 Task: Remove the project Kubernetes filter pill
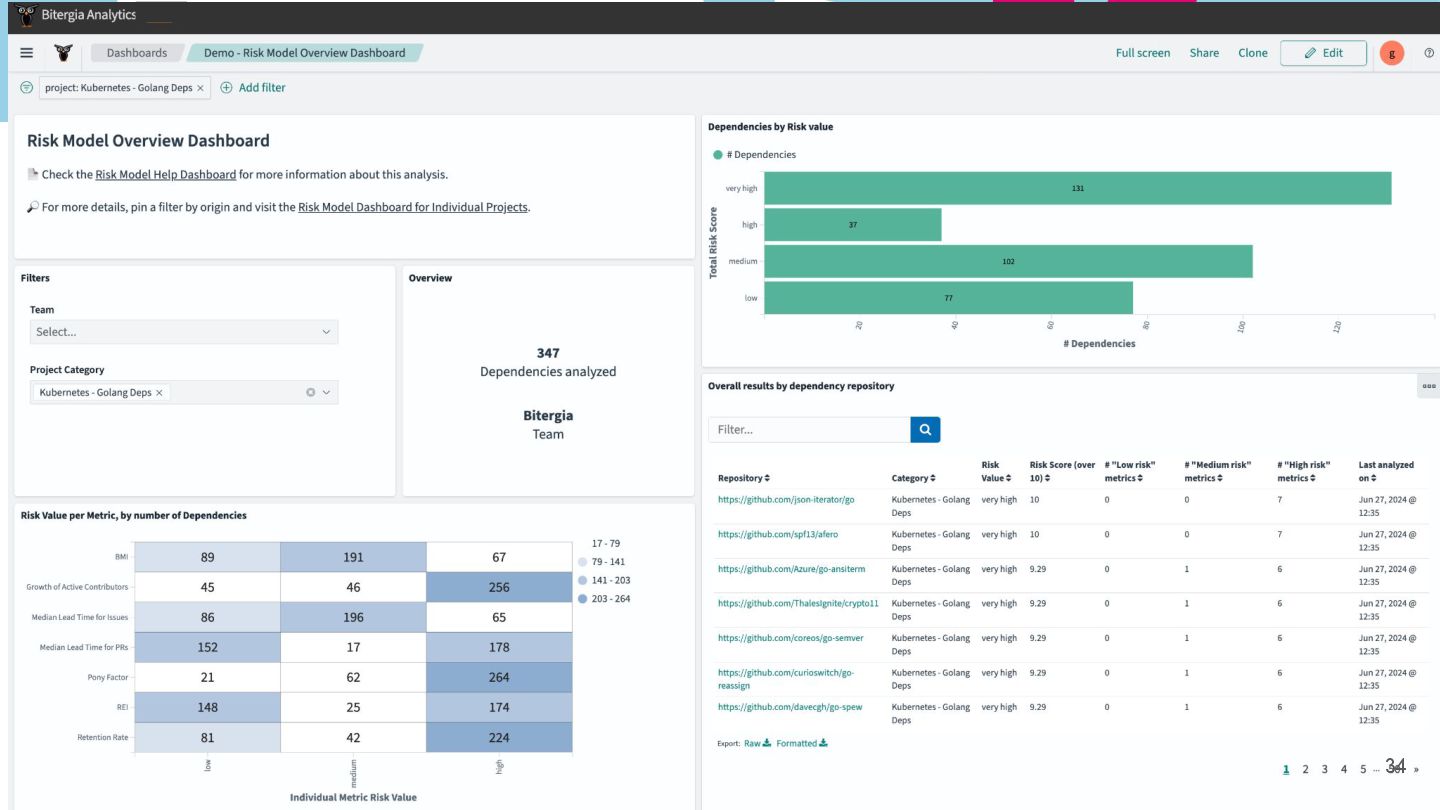[x=200, y=88]
